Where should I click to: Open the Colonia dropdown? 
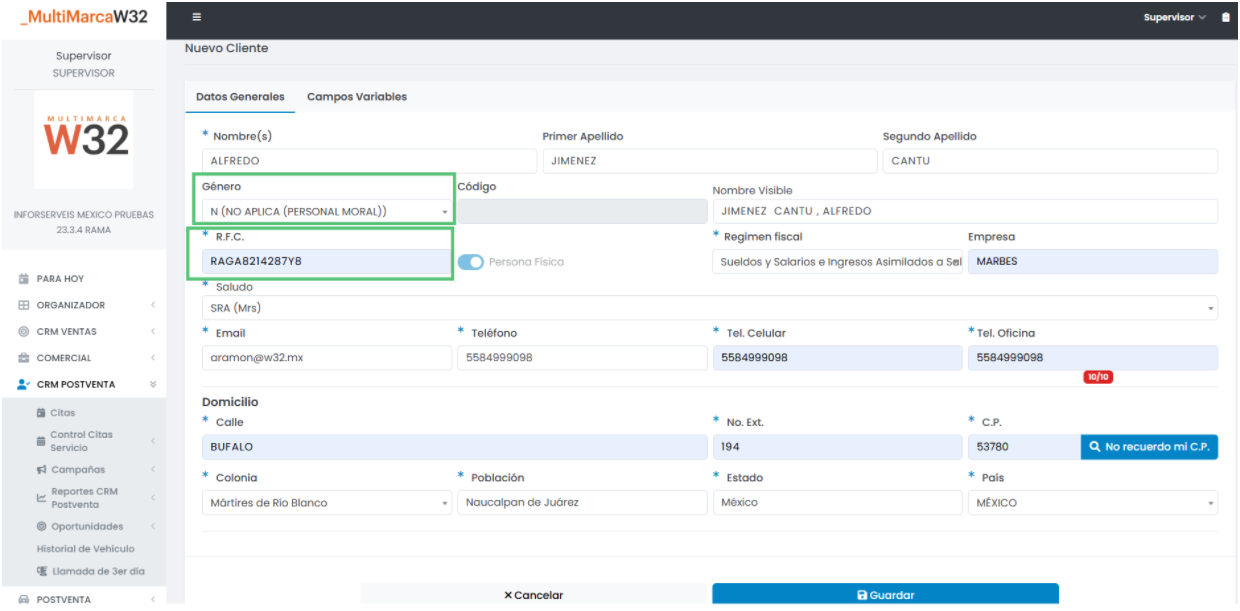point(326,503)
